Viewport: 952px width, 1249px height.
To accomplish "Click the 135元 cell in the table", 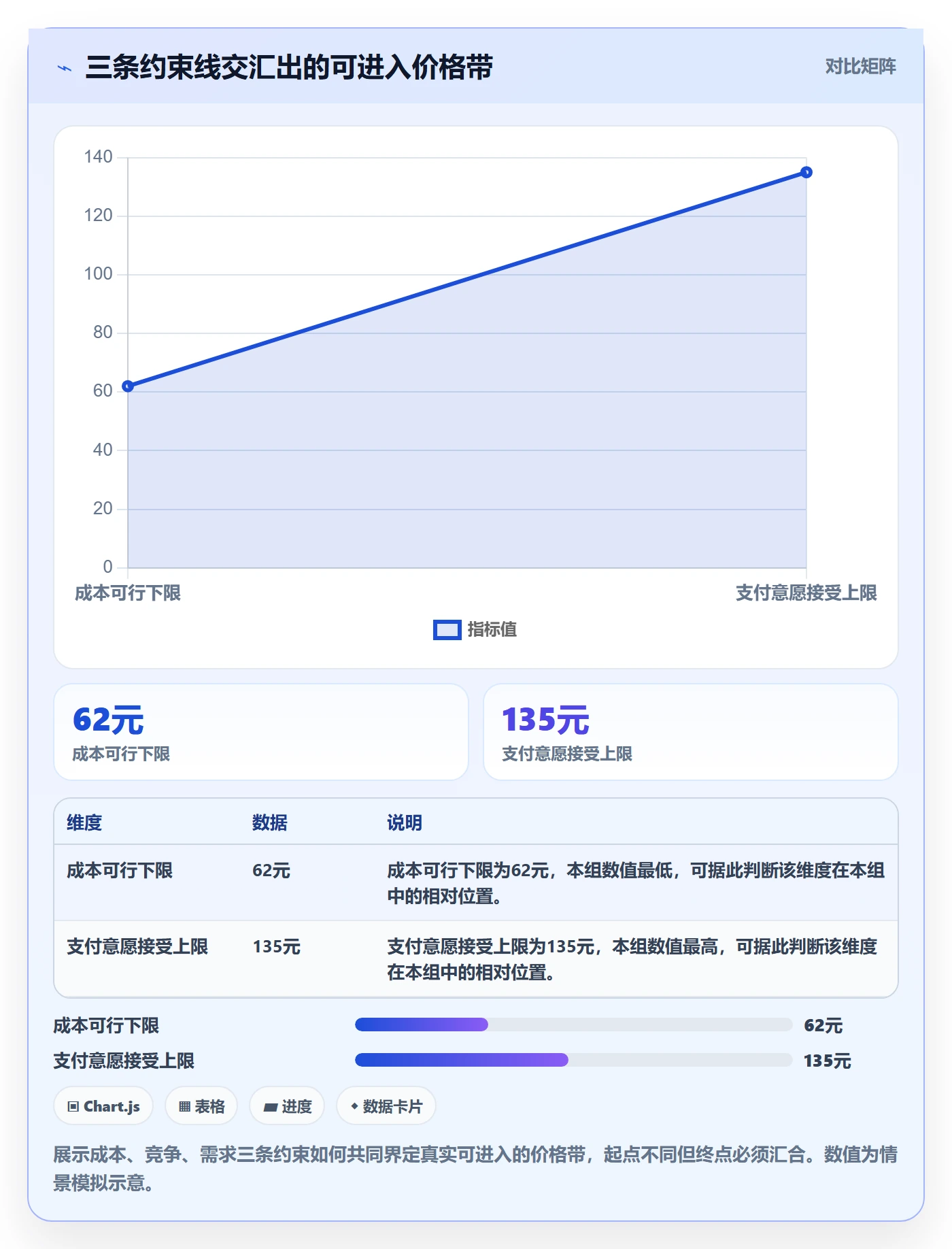I will (277, 947).
